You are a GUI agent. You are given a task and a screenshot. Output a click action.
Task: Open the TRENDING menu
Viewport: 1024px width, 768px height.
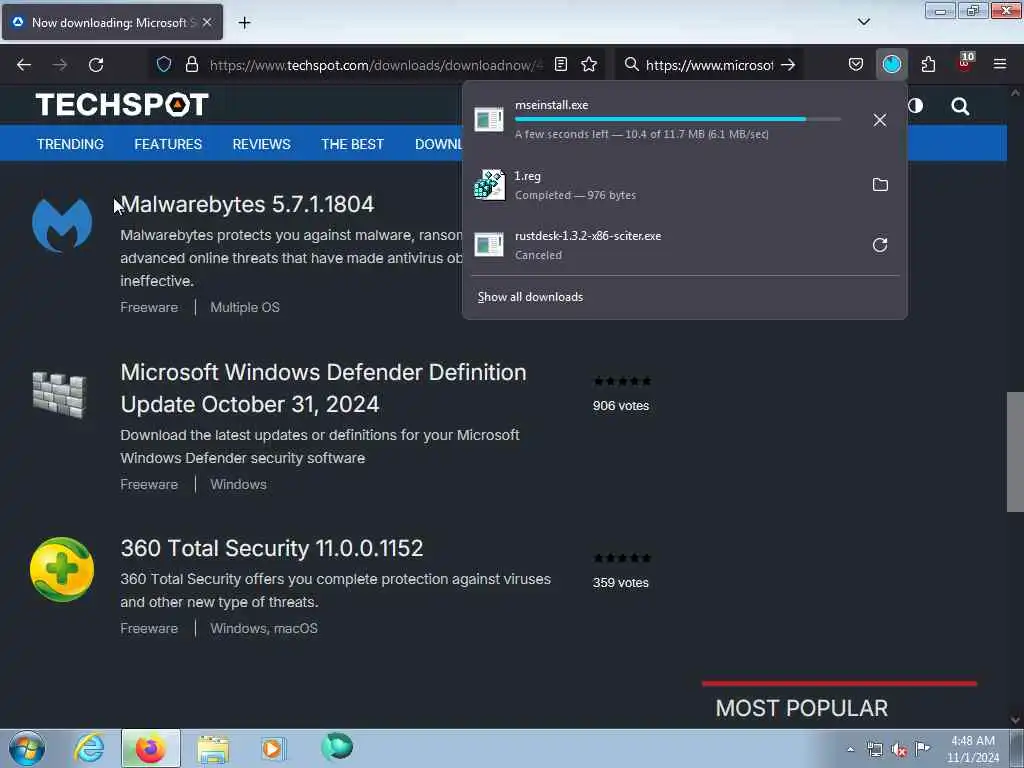(x=70, y=144)
